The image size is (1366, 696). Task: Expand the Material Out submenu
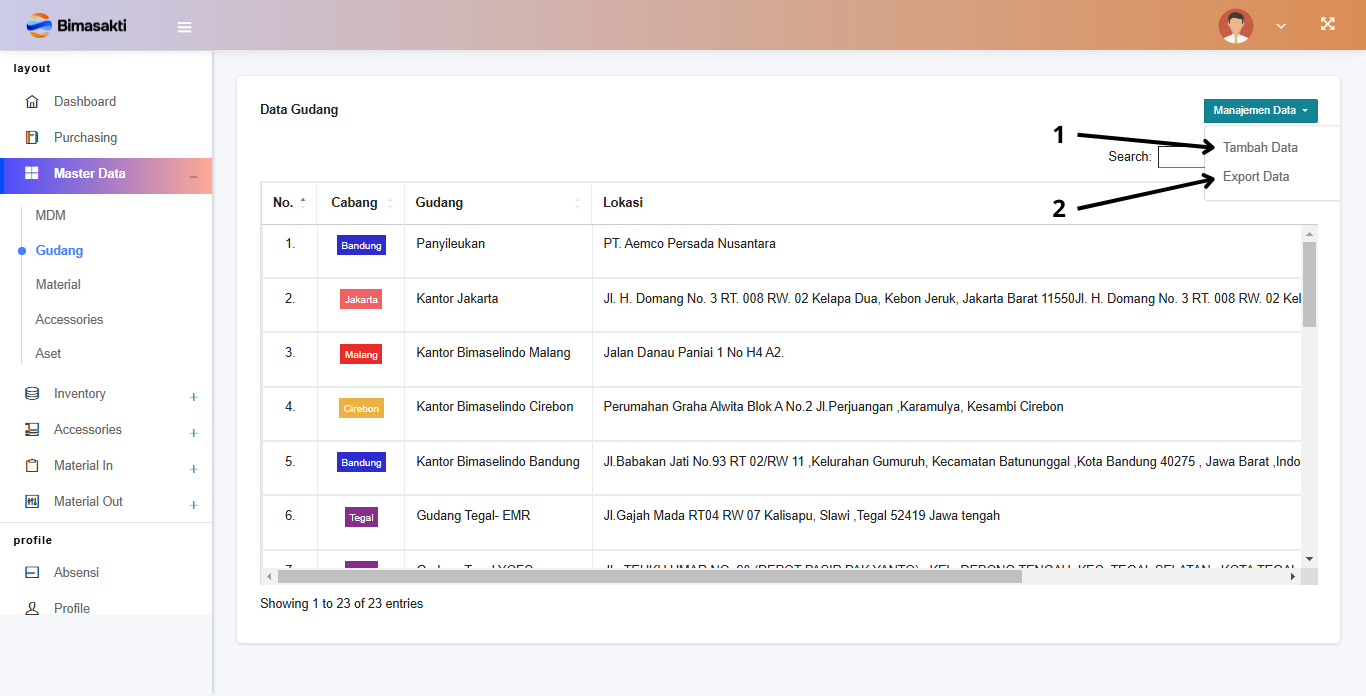point(194,505)
